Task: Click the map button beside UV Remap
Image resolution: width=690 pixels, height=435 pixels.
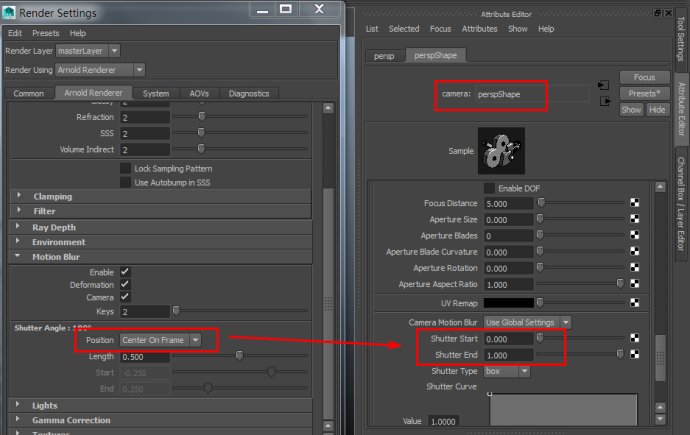Action: (634, 303)
